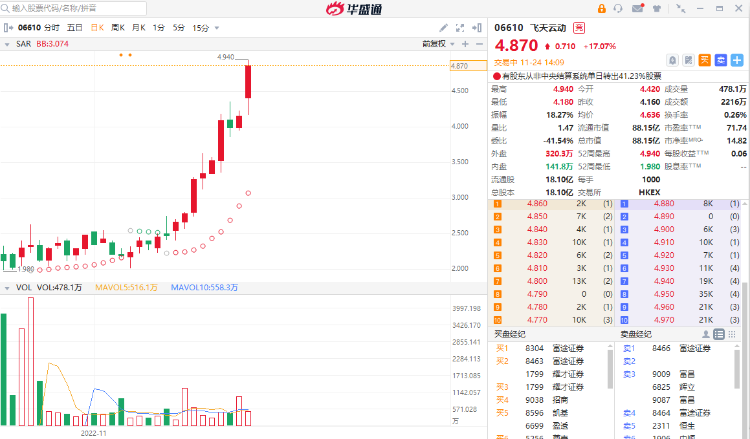
Task: Zoom in the chart with plus
Action: pos(465,44)
